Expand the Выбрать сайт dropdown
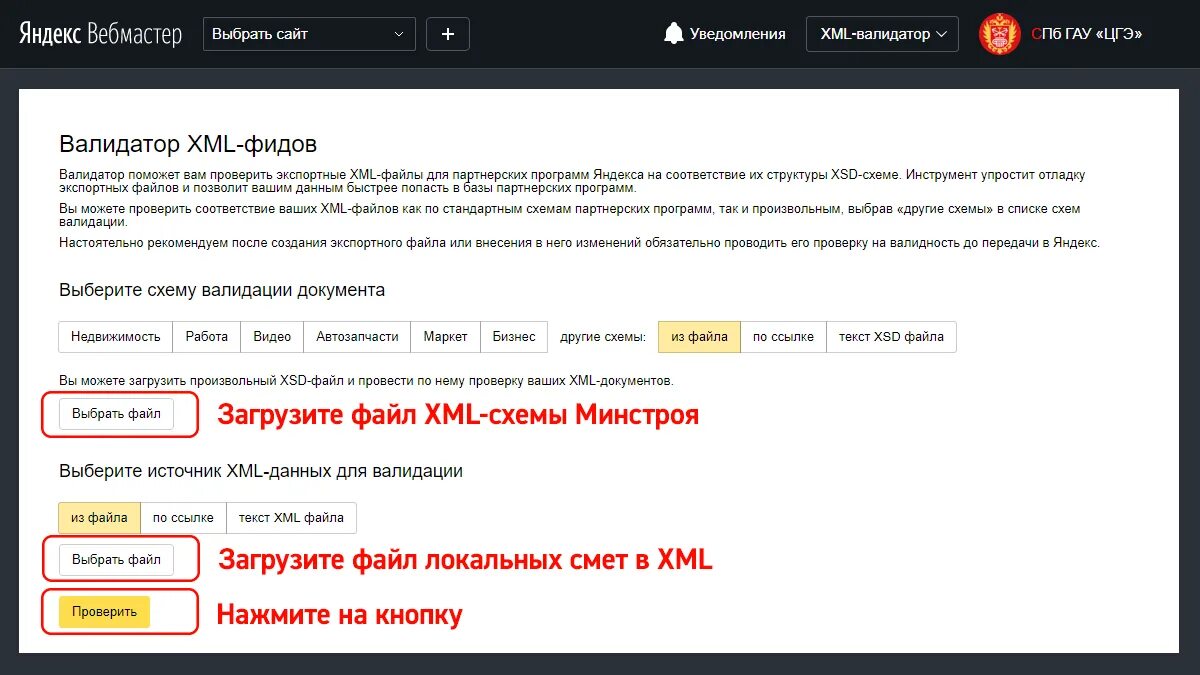The width and height of the screenshot is (1200, 675). [309, 34]
